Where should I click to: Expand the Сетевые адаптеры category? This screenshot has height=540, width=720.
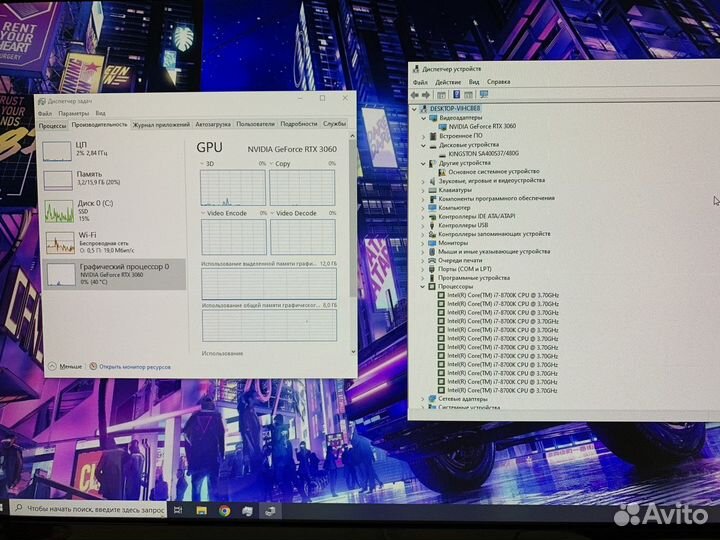click(x=422, y=399)
